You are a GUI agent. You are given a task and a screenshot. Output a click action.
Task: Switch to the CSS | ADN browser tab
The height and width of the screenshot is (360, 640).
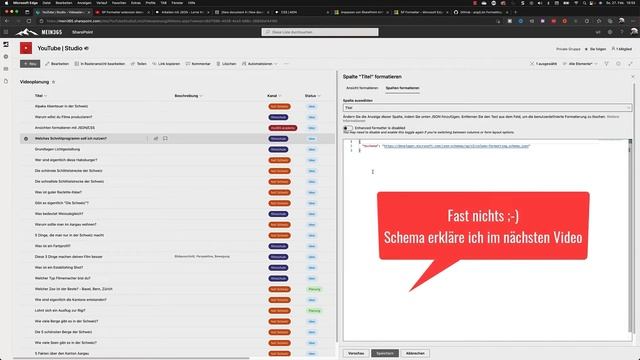point(301,12)
